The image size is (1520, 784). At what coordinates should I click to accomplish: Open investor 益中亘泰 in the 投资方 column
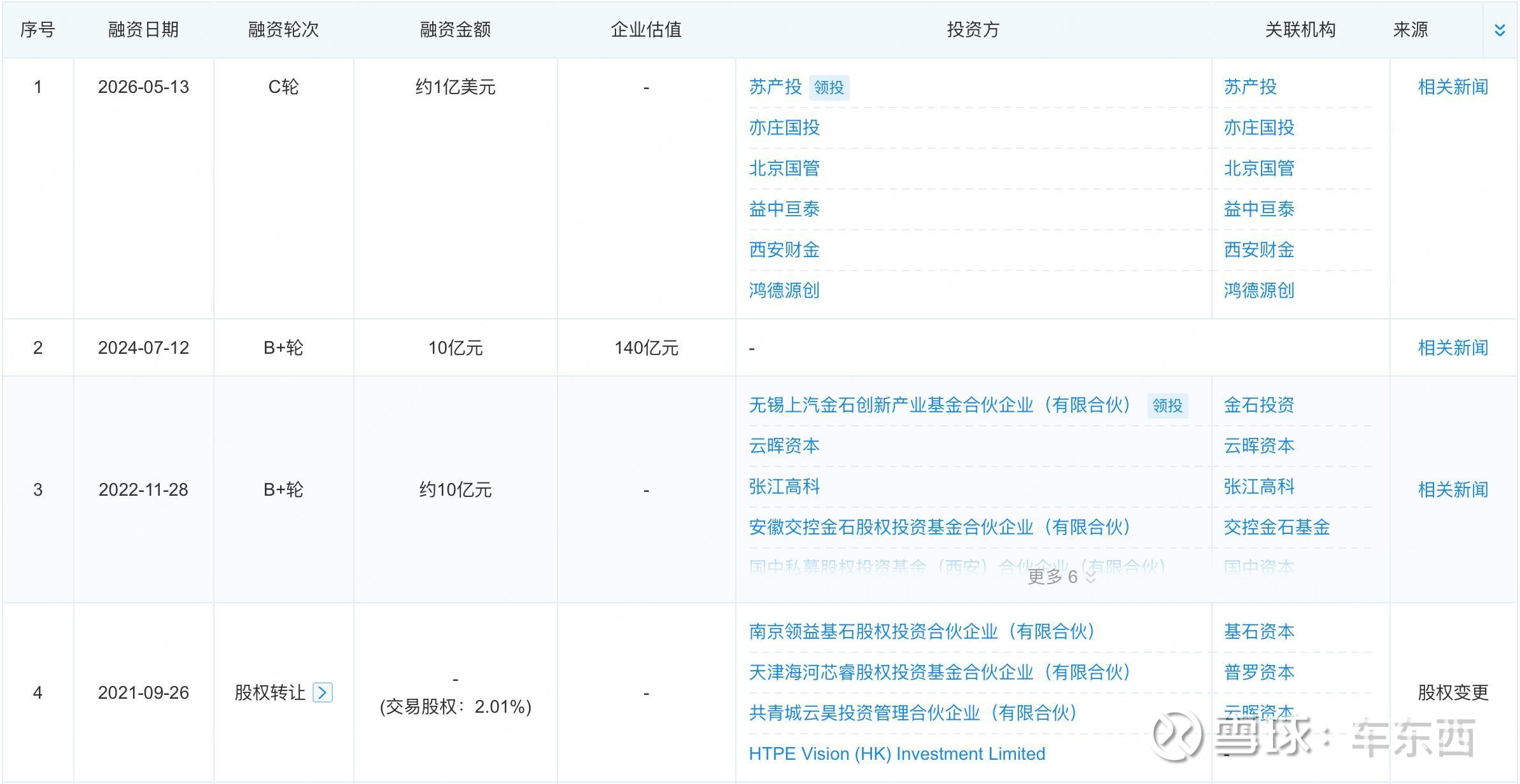pos(784,209)
